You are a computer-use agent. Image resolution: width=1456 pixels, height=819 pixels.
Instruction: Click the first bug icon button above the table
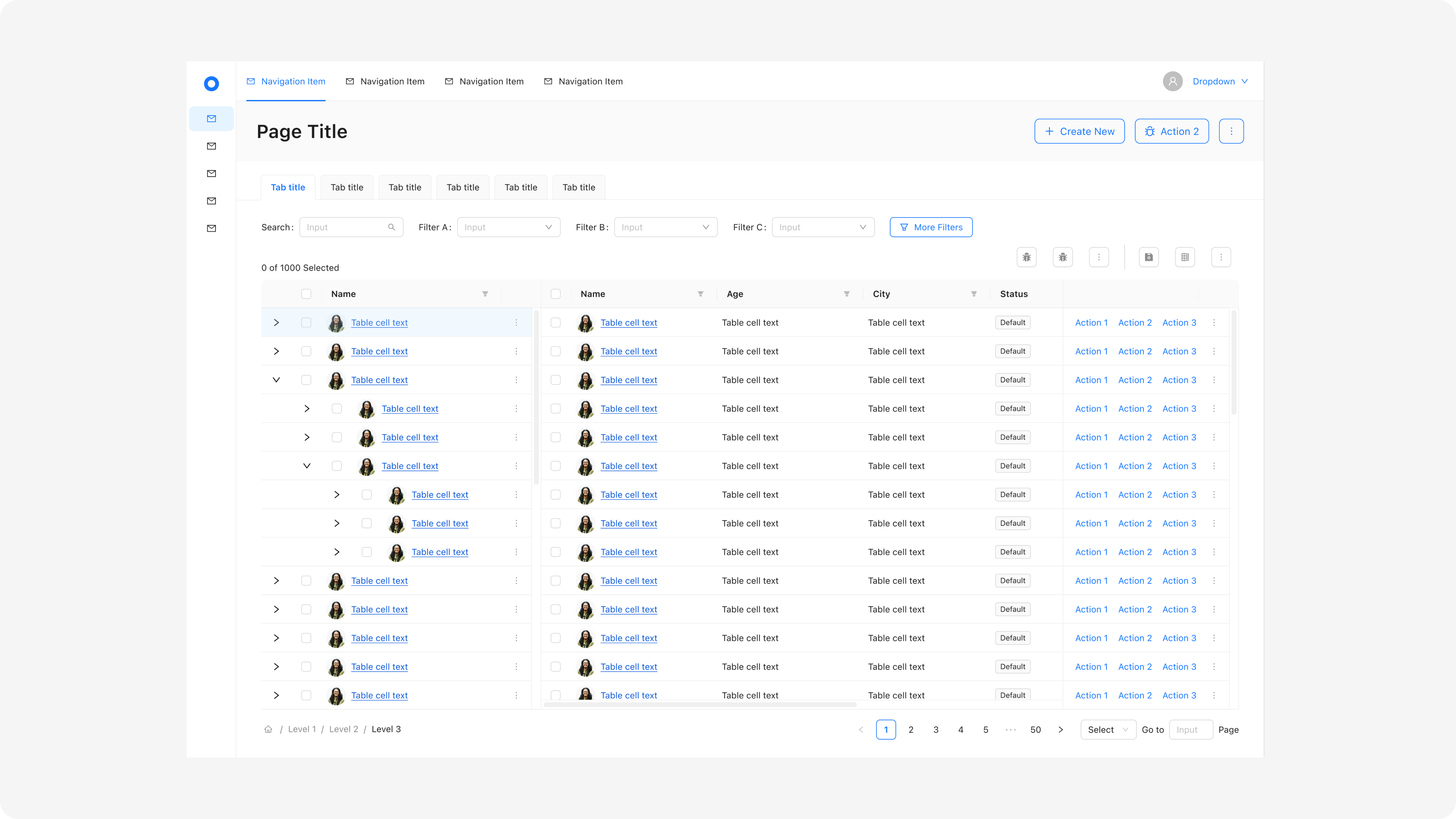(x=1027, y=257)
